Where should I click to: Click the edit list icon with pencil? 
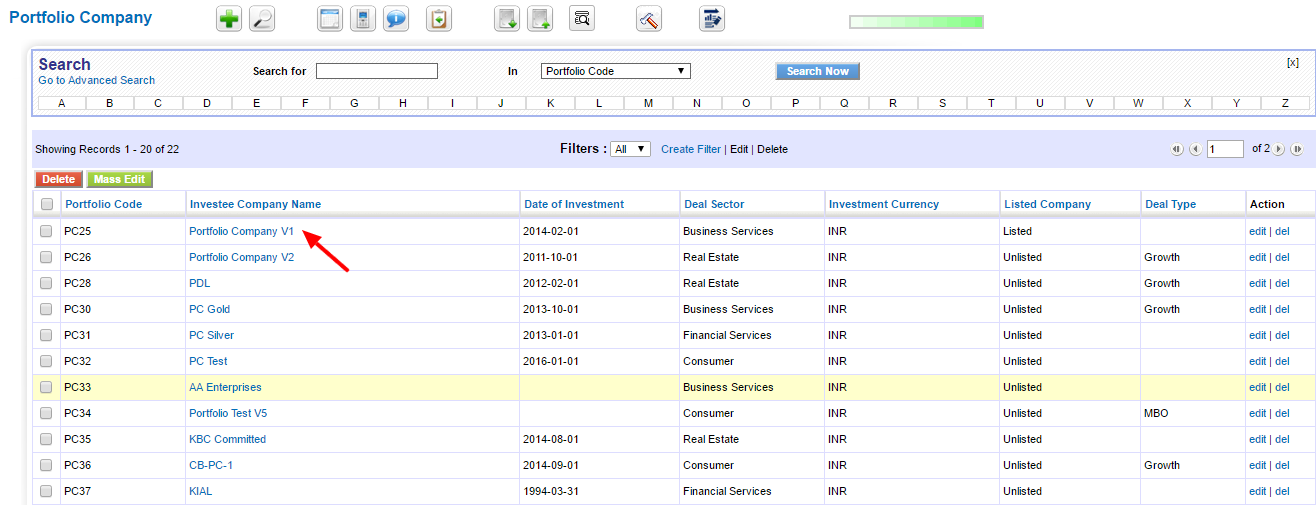point(712,19)
